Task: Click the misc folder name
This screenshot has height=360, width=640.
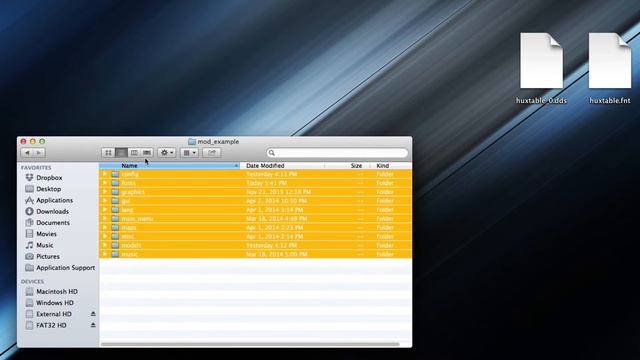Action: click(x=128, y=236)
